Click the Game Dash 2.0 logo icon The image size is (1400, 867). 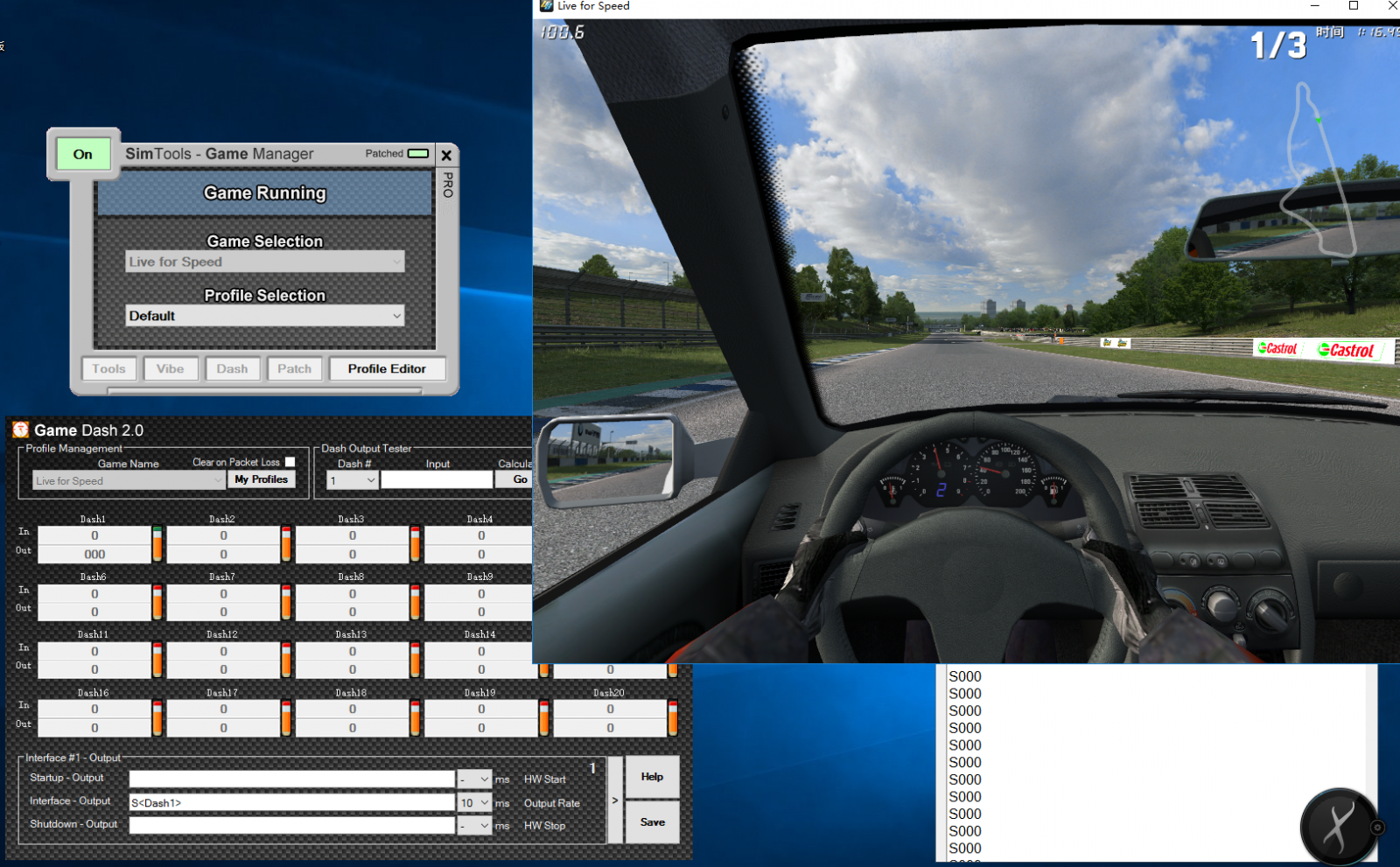tap(20, 430)
